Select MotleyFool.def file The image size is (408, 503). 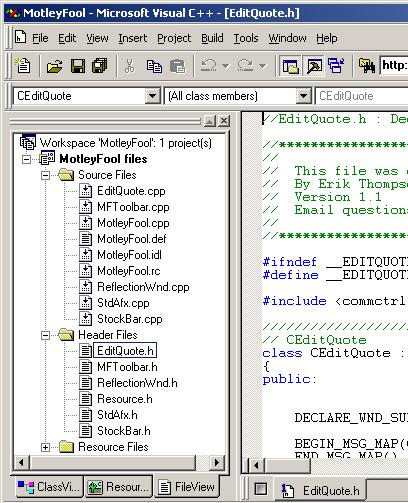[x=131, y=239]
